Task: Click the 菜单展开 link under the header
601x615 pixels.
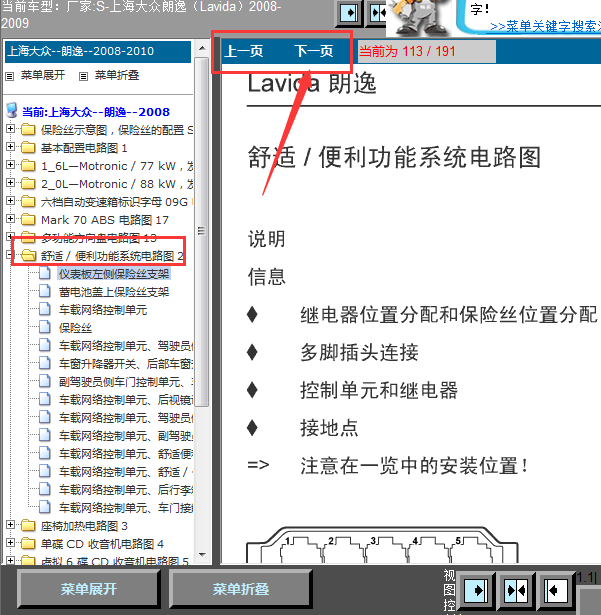Action: pyautogui.click(x=43, y=75)
